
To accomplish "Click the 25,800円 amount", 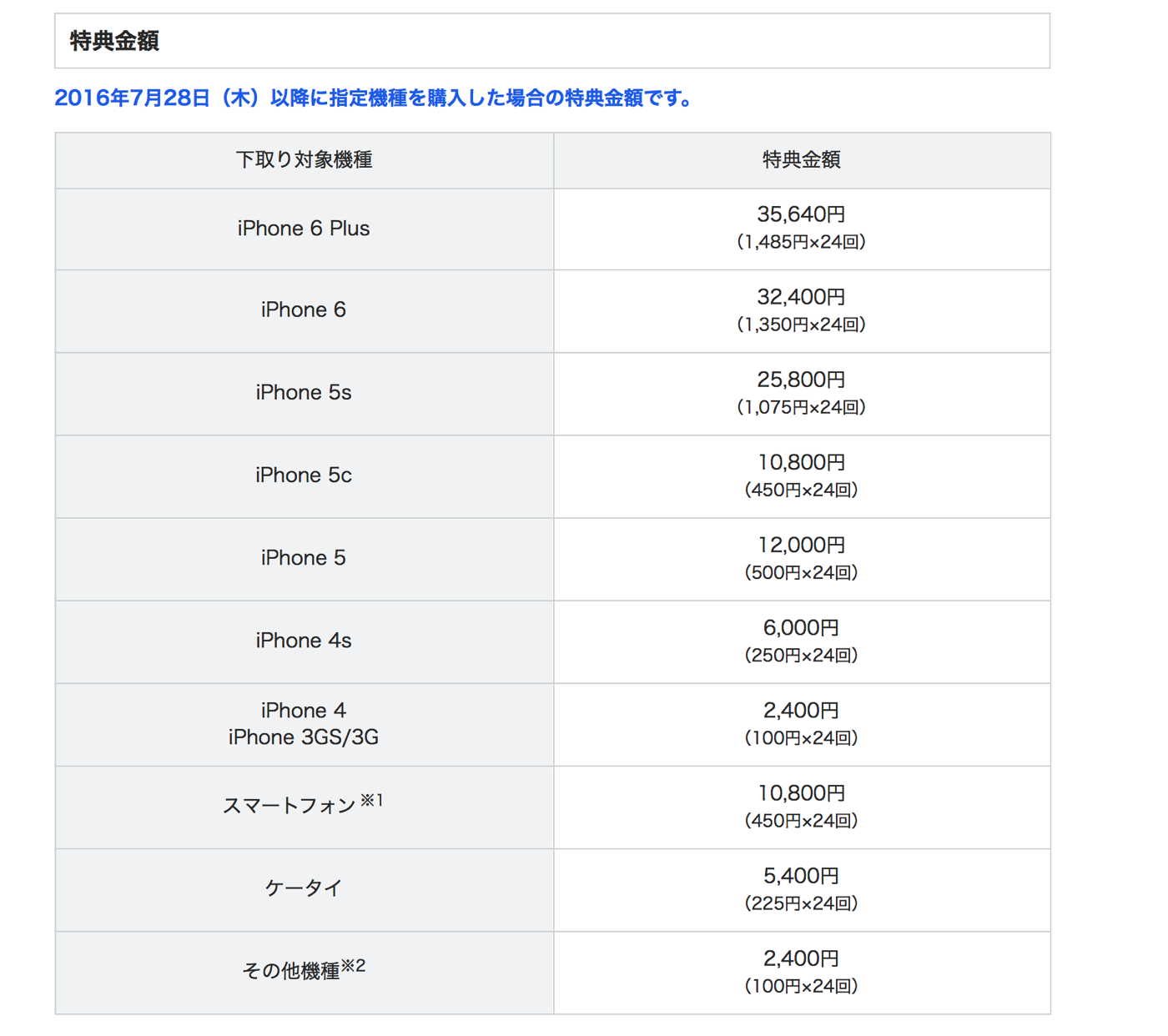I will 802,380.
